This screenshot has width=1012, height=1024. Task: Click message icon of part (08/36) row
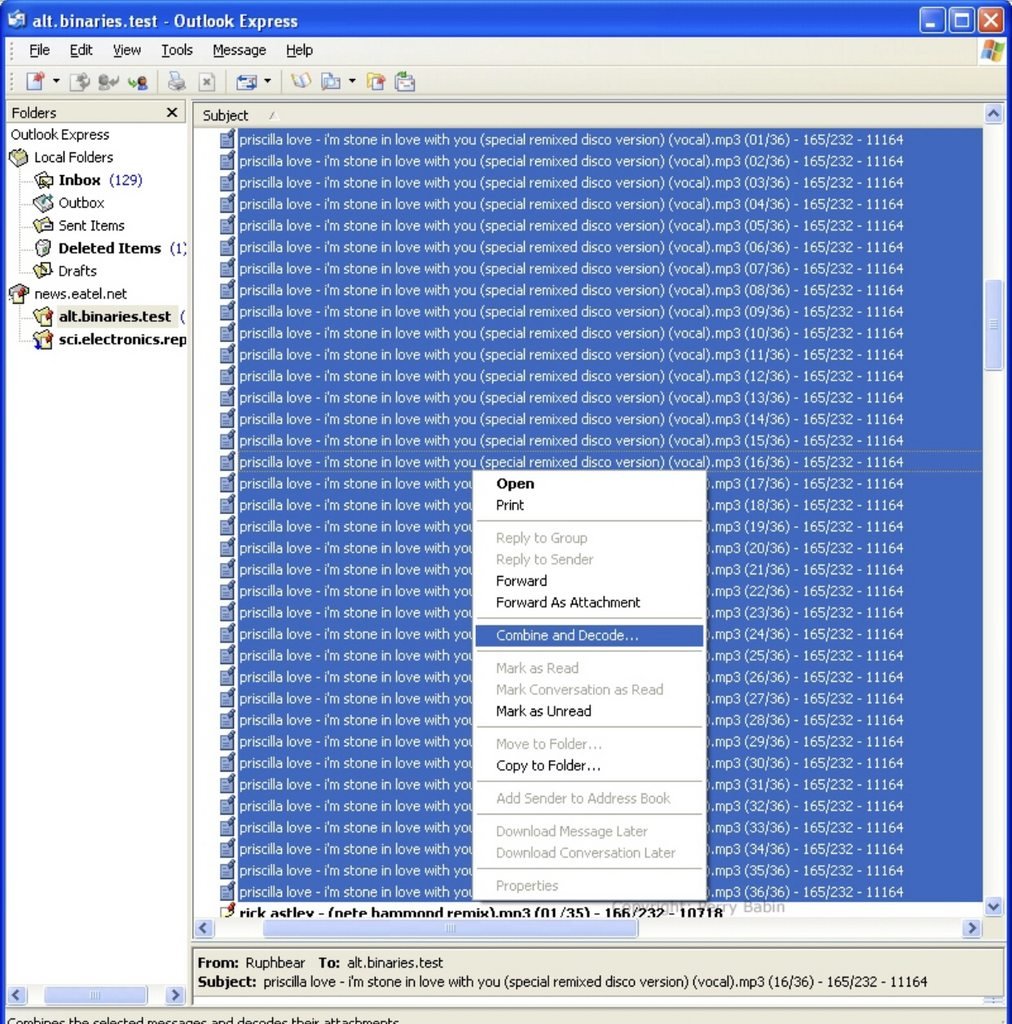point(227,290)
